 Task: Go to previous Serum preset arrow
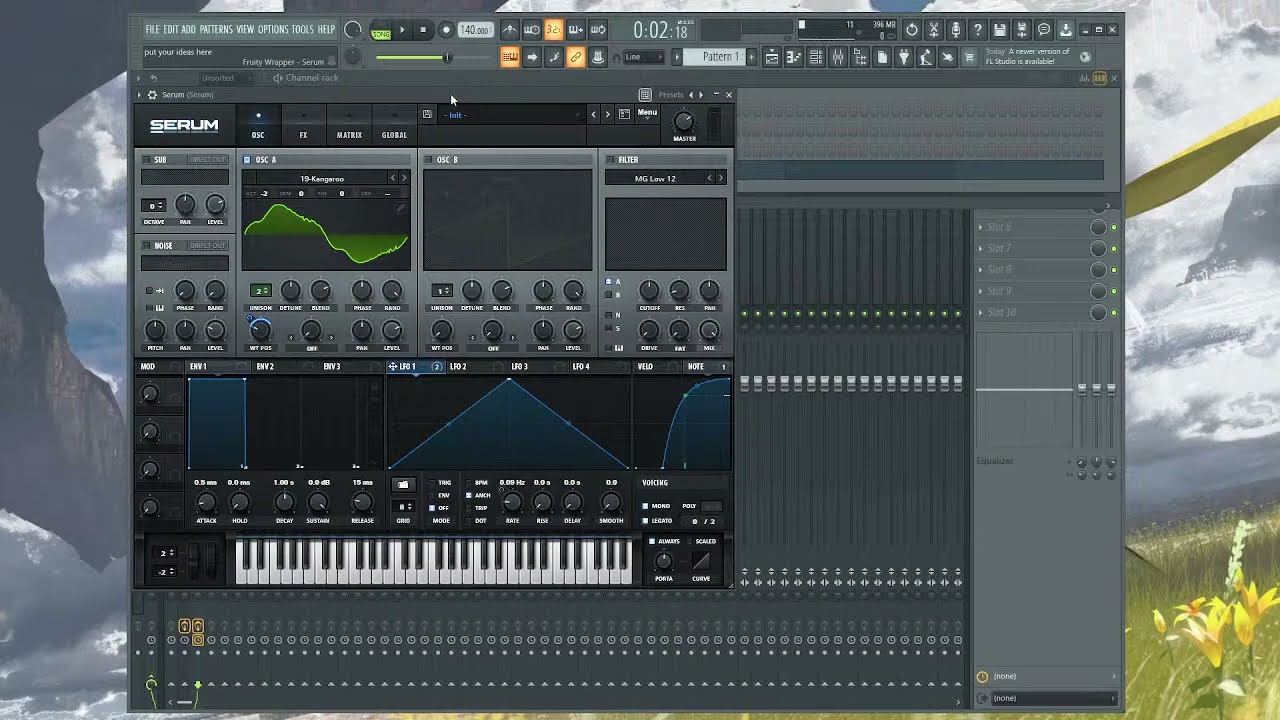click(593, 114)
